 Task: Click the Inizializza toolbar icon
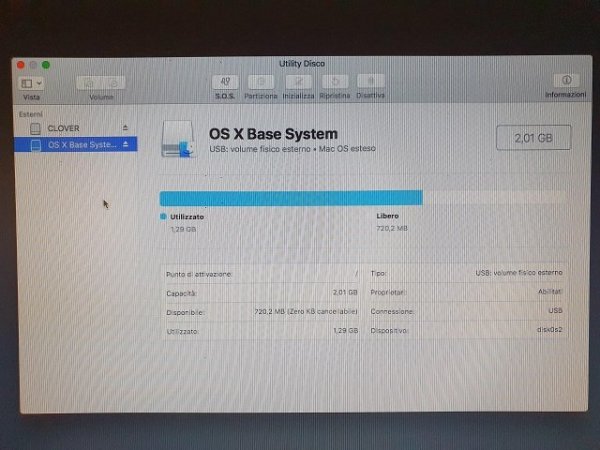(x=298, y=82)
